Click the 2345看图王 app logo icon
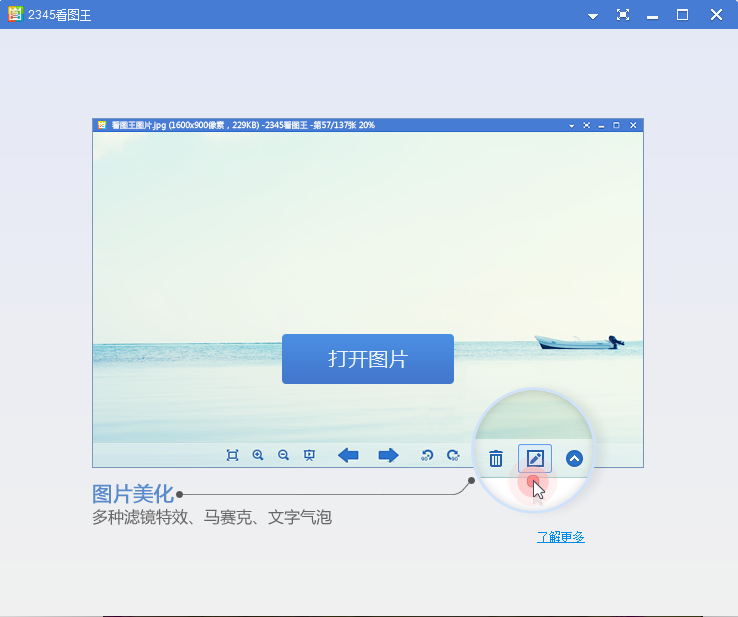 point(14,14)
